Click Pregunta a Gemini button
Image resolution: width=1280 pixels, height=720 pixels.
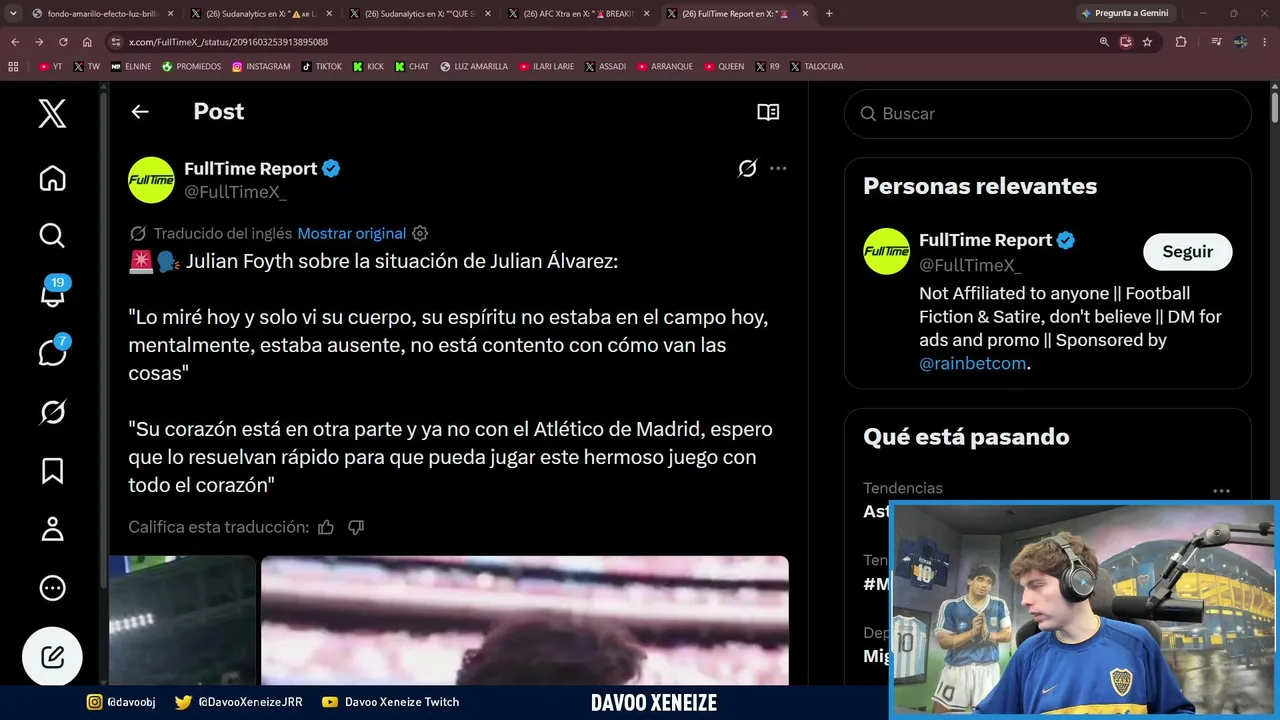point(1125,14)
